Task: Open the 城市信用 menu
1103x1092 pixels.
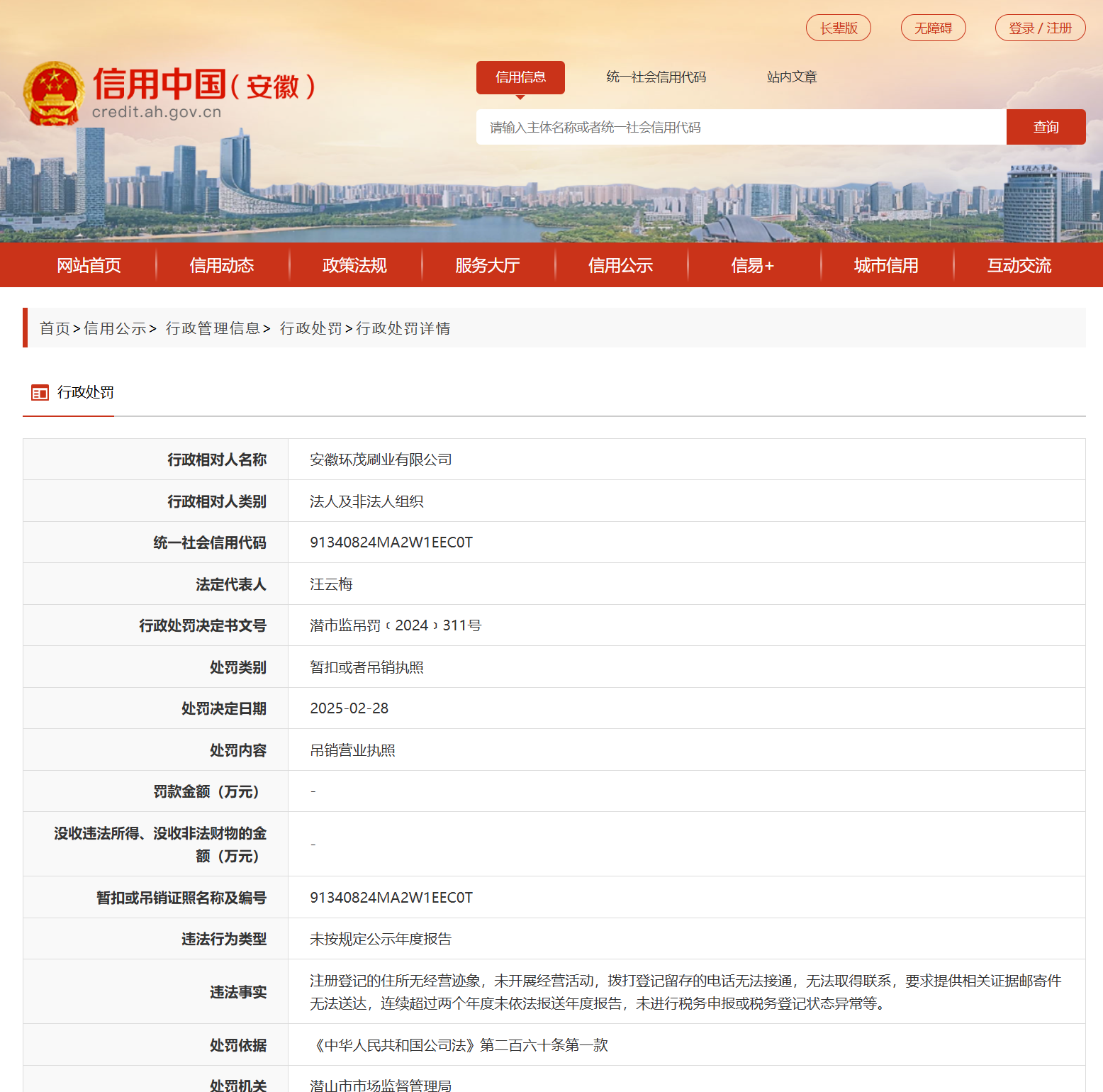Action: (886, 264)
